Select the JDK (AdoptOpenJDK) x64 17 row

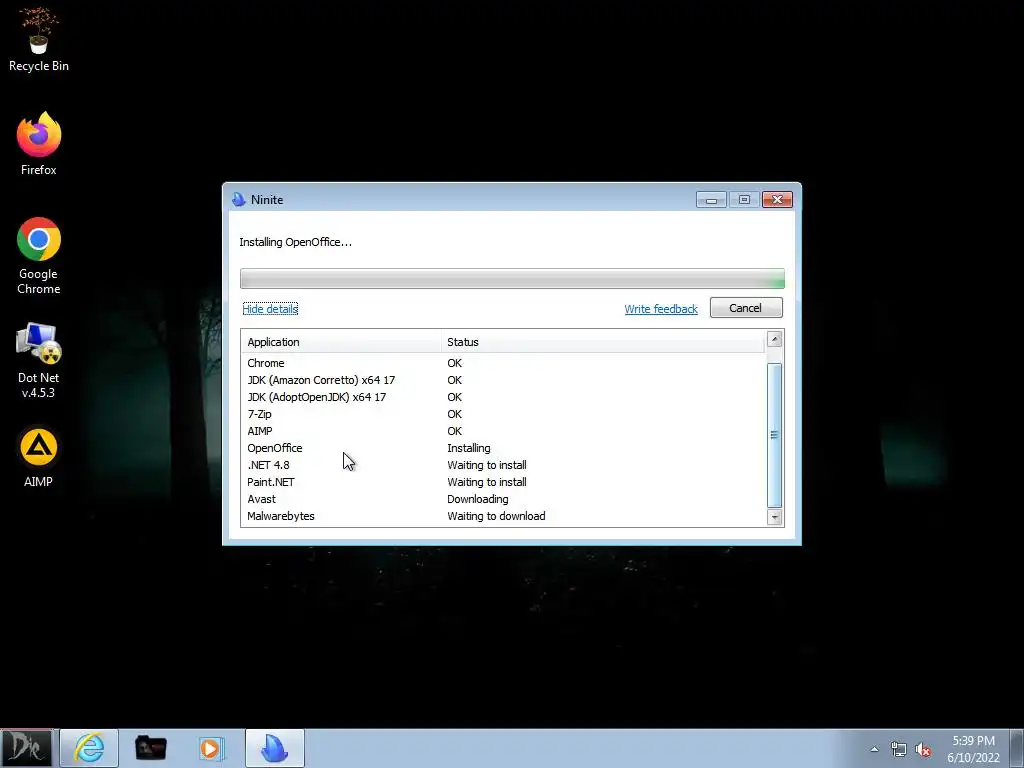(503, 397)
